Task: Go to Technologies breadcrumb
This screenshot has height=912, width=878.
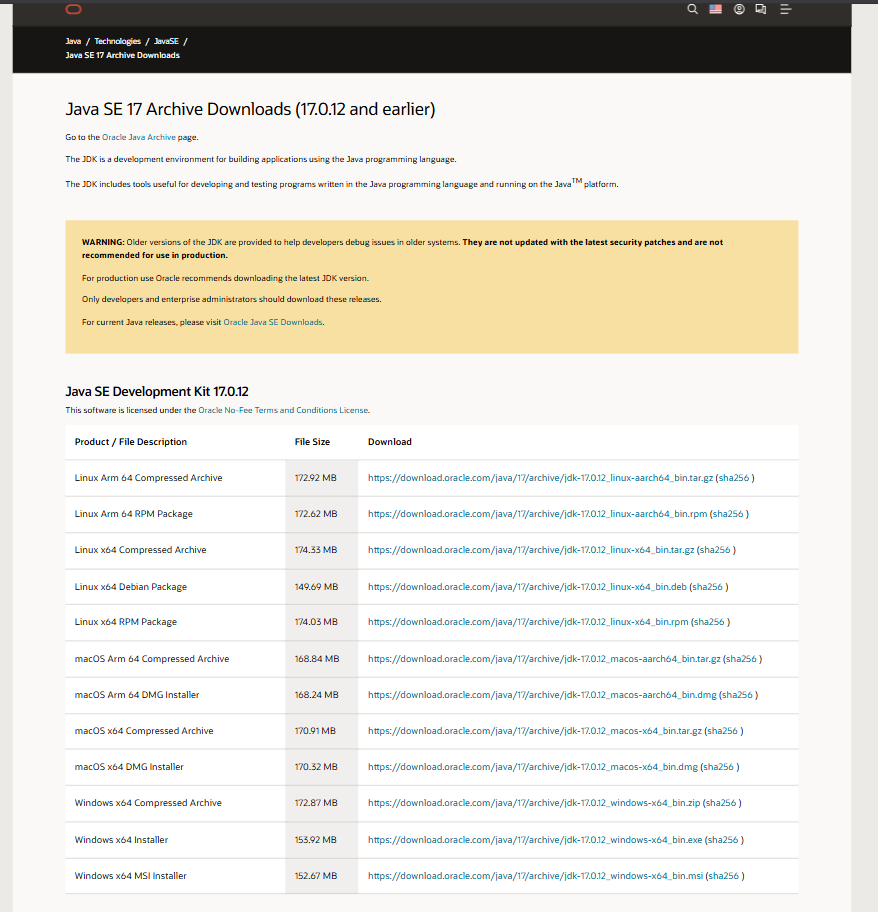Action: click(x=117, y=41)
